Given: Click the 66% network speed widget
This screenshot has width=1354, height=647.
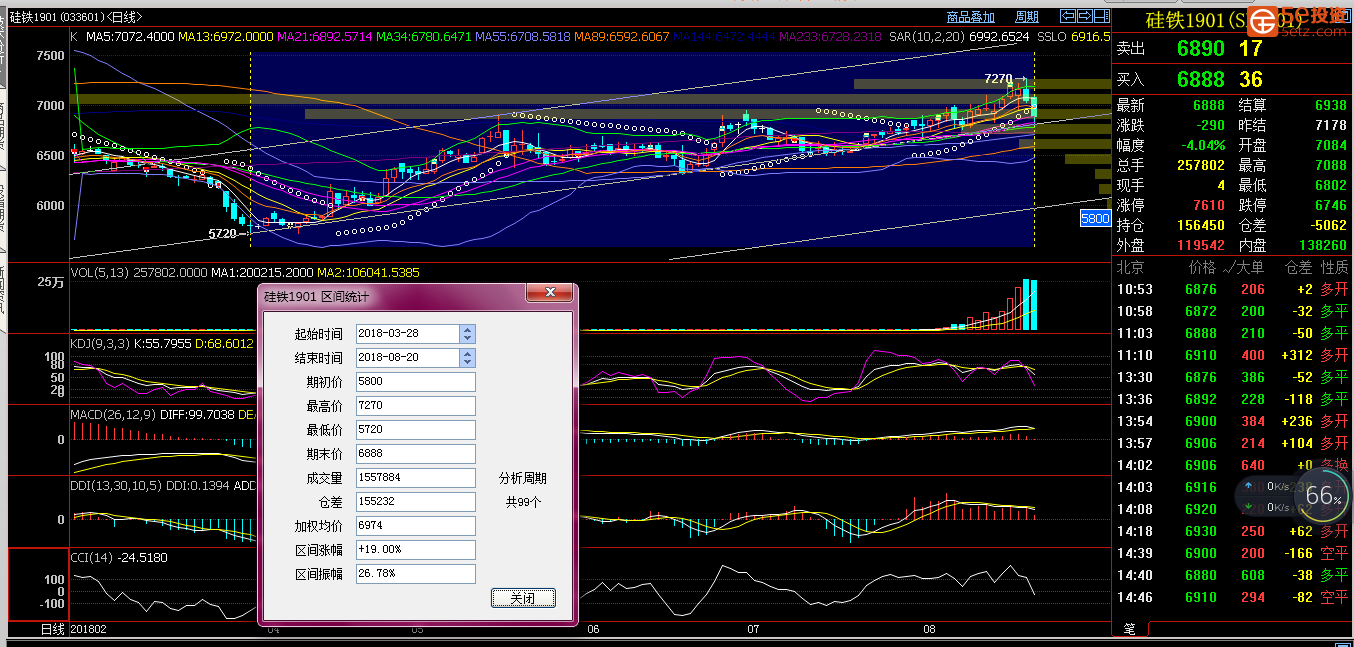Looking at the screenshot, I should coord(1322,495).
